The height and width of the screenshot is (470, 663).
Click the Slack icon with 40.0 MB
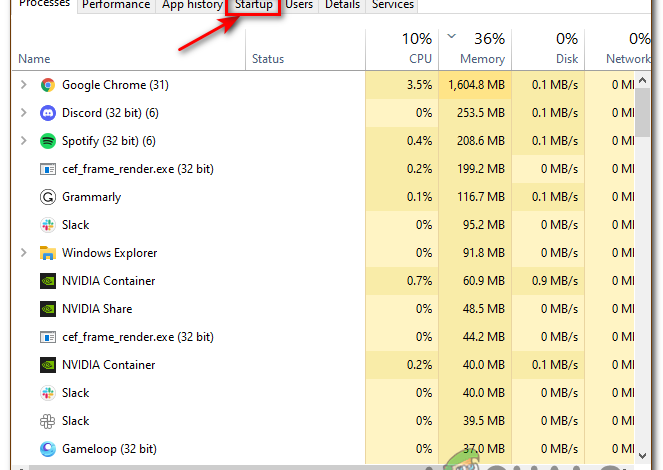pos(48,393)
